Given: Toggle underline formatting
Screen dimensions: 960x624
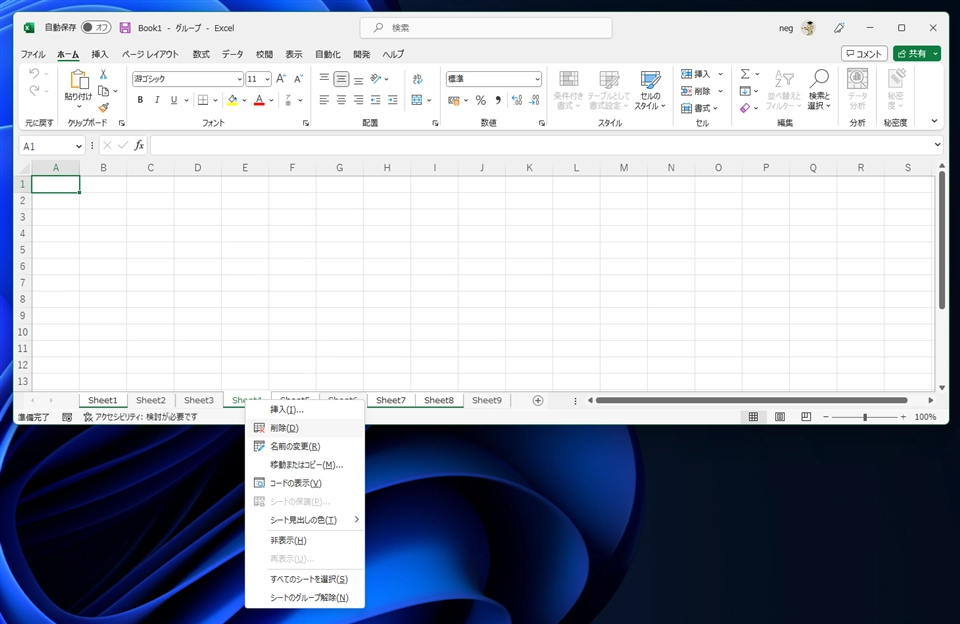Looking at the screenshot, I should point(173,100).
